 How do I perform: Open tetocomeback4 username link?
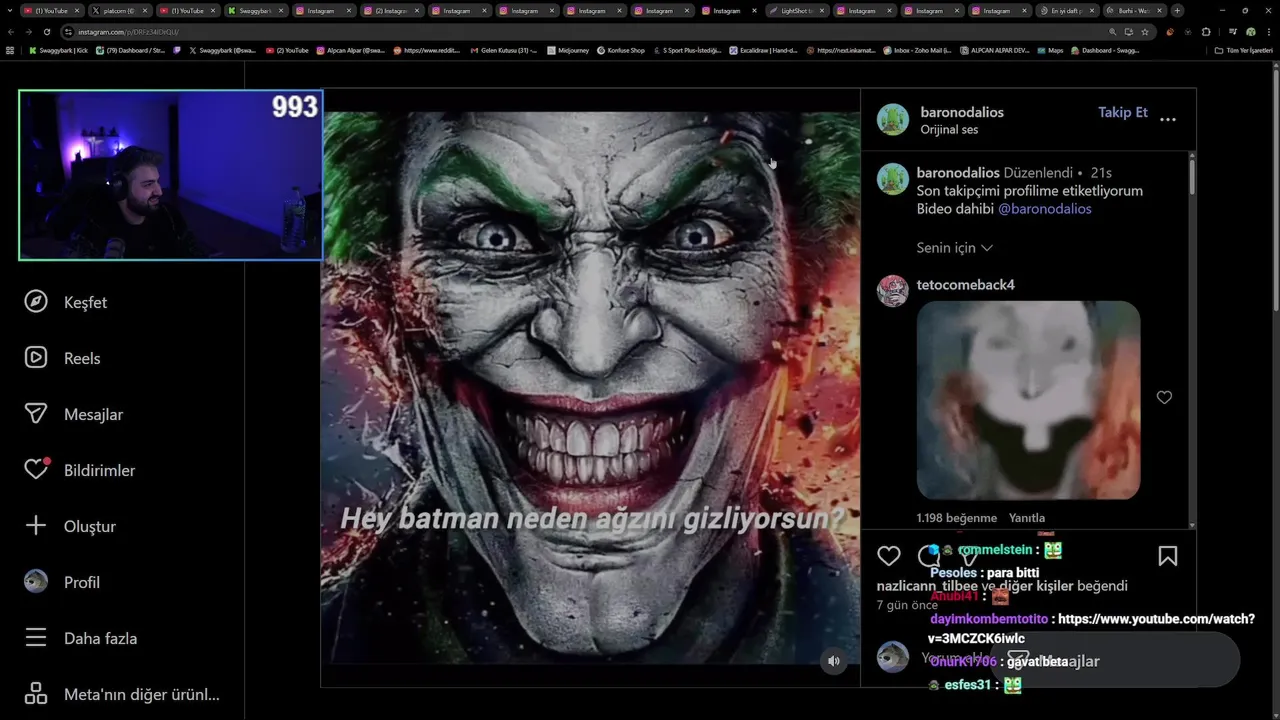click(x=965, y=285)
